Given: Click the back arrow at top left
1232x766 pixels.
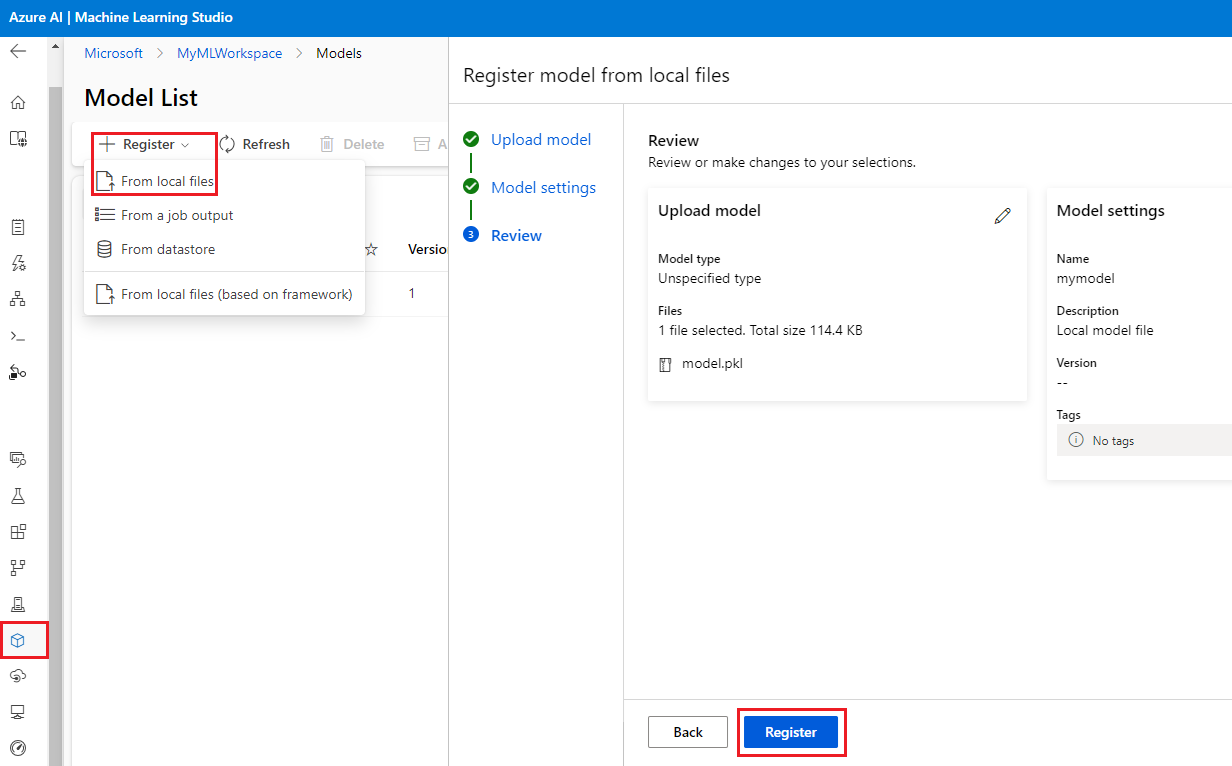Looking at the screenshot, I should (x=18, y=52).
